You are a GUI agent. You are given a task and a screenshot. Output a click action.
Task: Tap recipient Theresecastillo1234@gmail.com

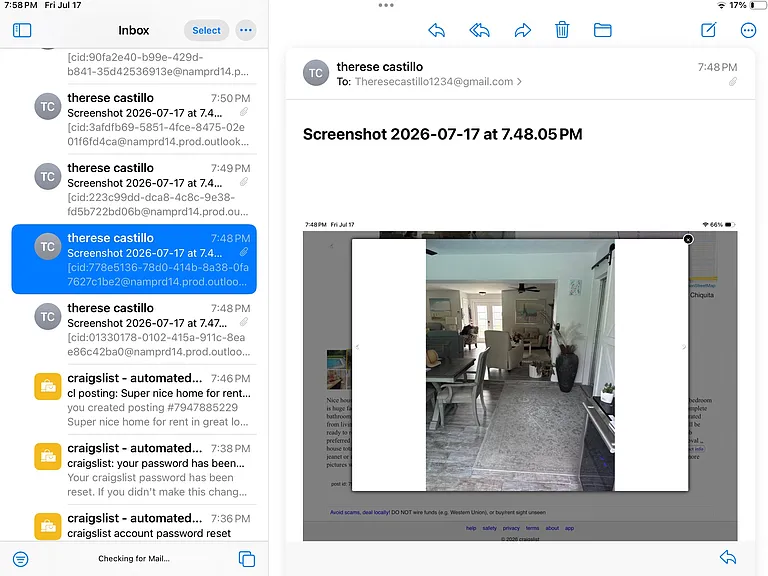coord(433,82)
